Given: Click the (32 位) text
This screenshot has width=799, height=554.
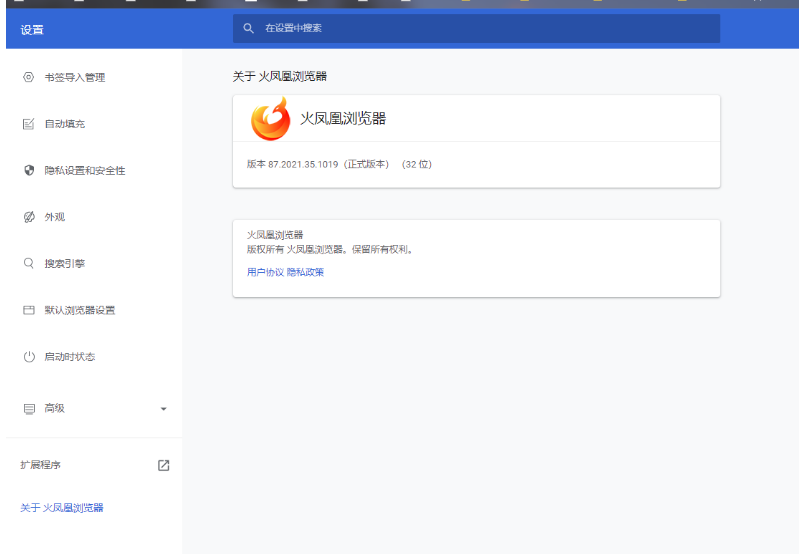Looking at the screenshot, I should click(x=417, y=164).
